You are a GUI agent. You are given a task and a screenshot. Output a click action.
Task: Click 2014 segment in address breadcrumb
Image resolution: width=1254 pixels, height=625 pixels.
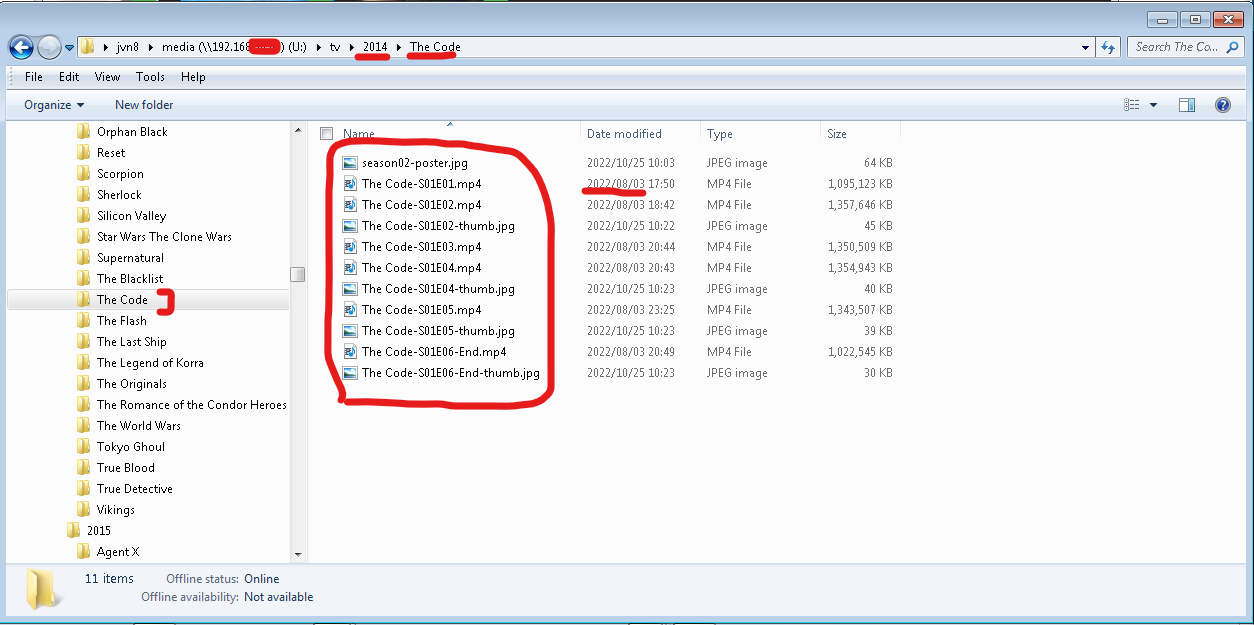[375, 47]
